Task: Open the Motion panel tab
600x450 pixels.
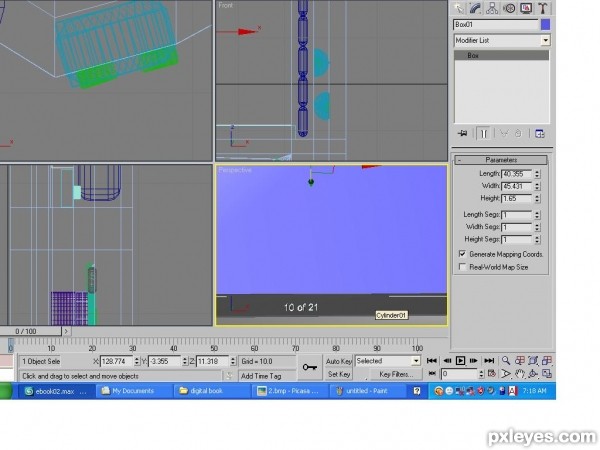Action: click(509, 8)
